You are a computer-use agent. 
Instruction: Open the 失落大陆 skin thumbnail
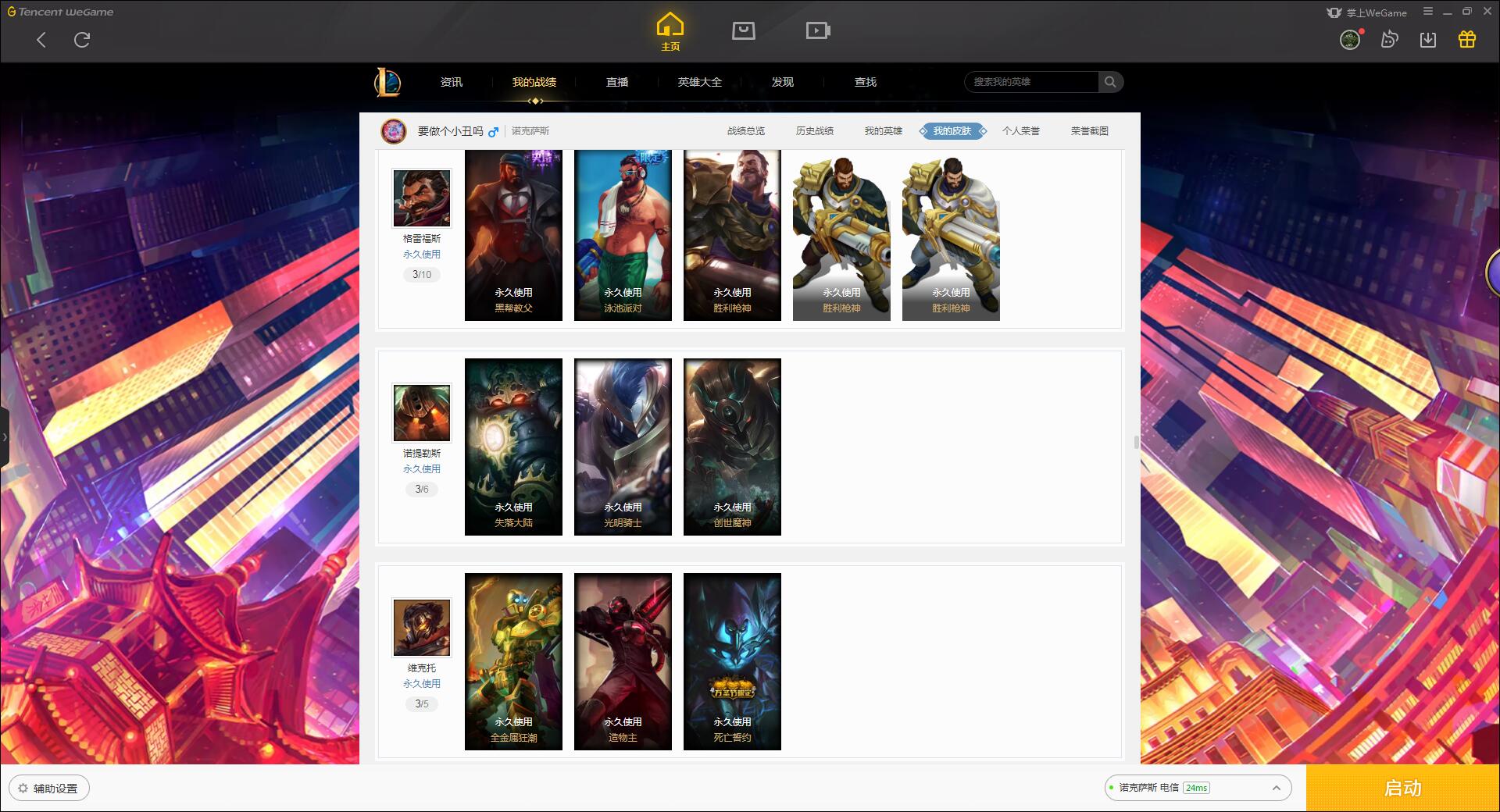click(513, 447)
